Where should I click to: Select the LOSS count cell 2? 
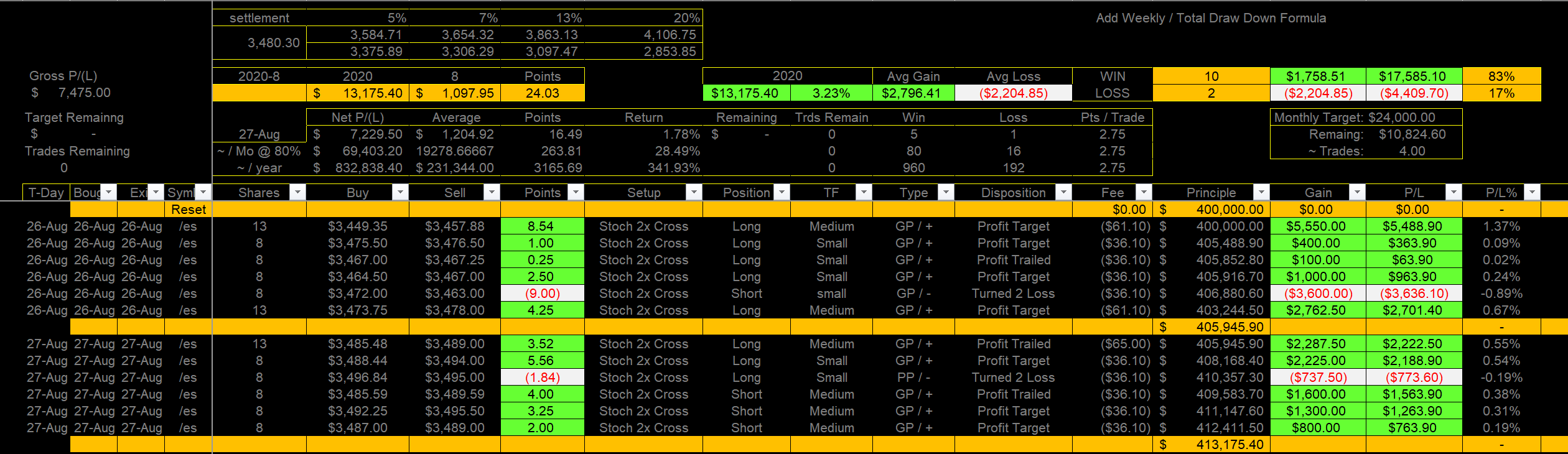pyautogui.click(x=1211, y=93)
